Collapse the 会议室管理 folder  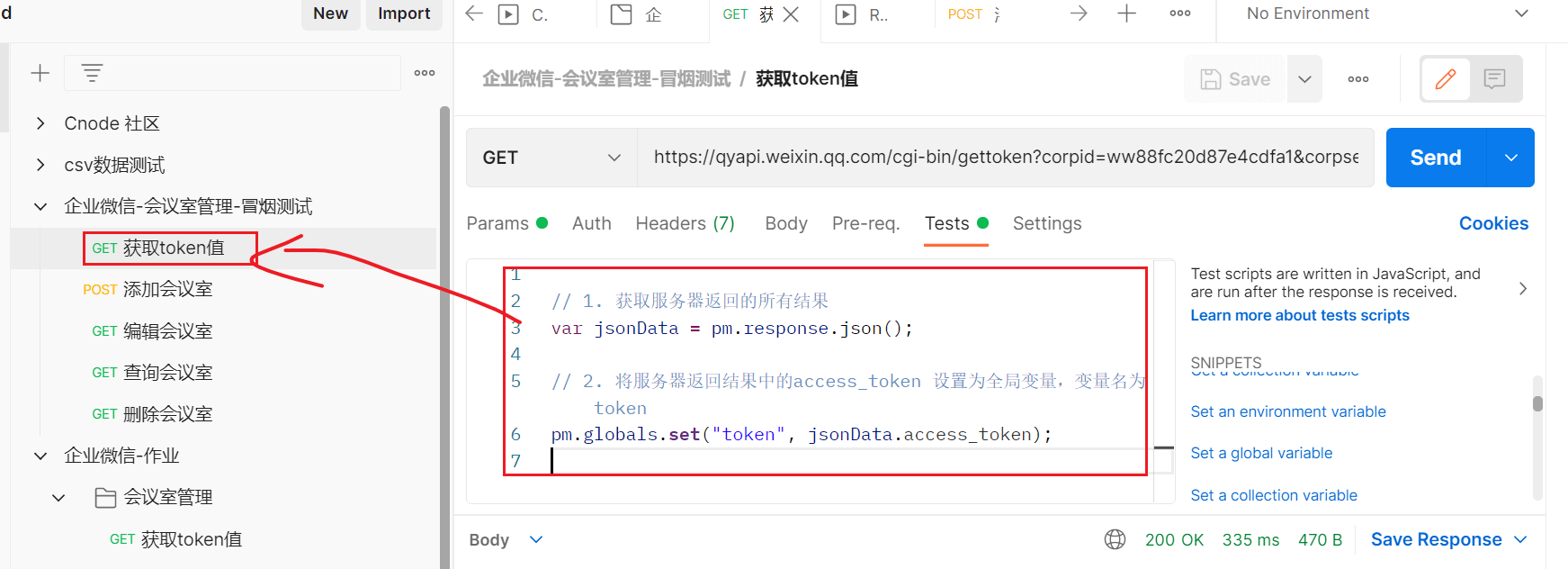tap(58, 497)
